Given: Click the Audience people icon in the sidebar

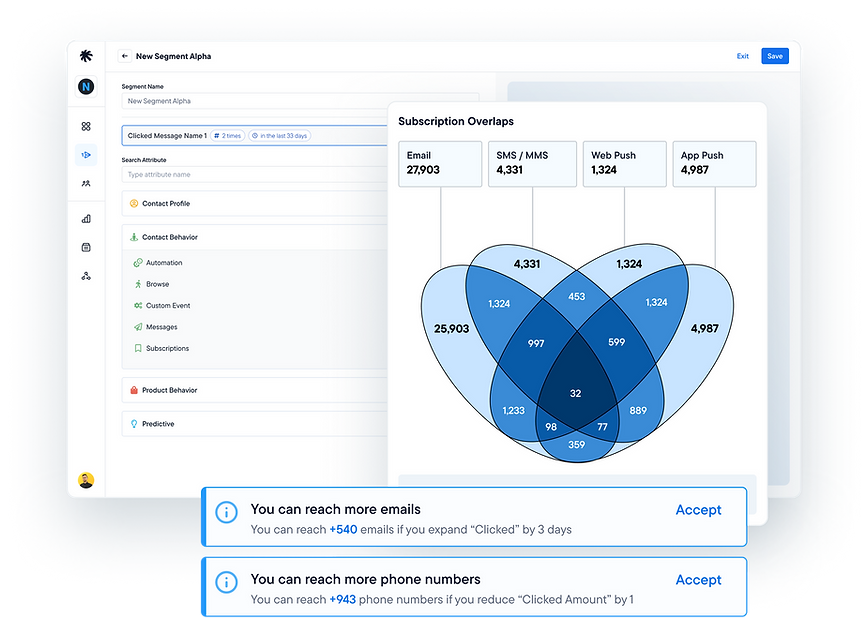Looking at the screenshot, I should [87, 183].
